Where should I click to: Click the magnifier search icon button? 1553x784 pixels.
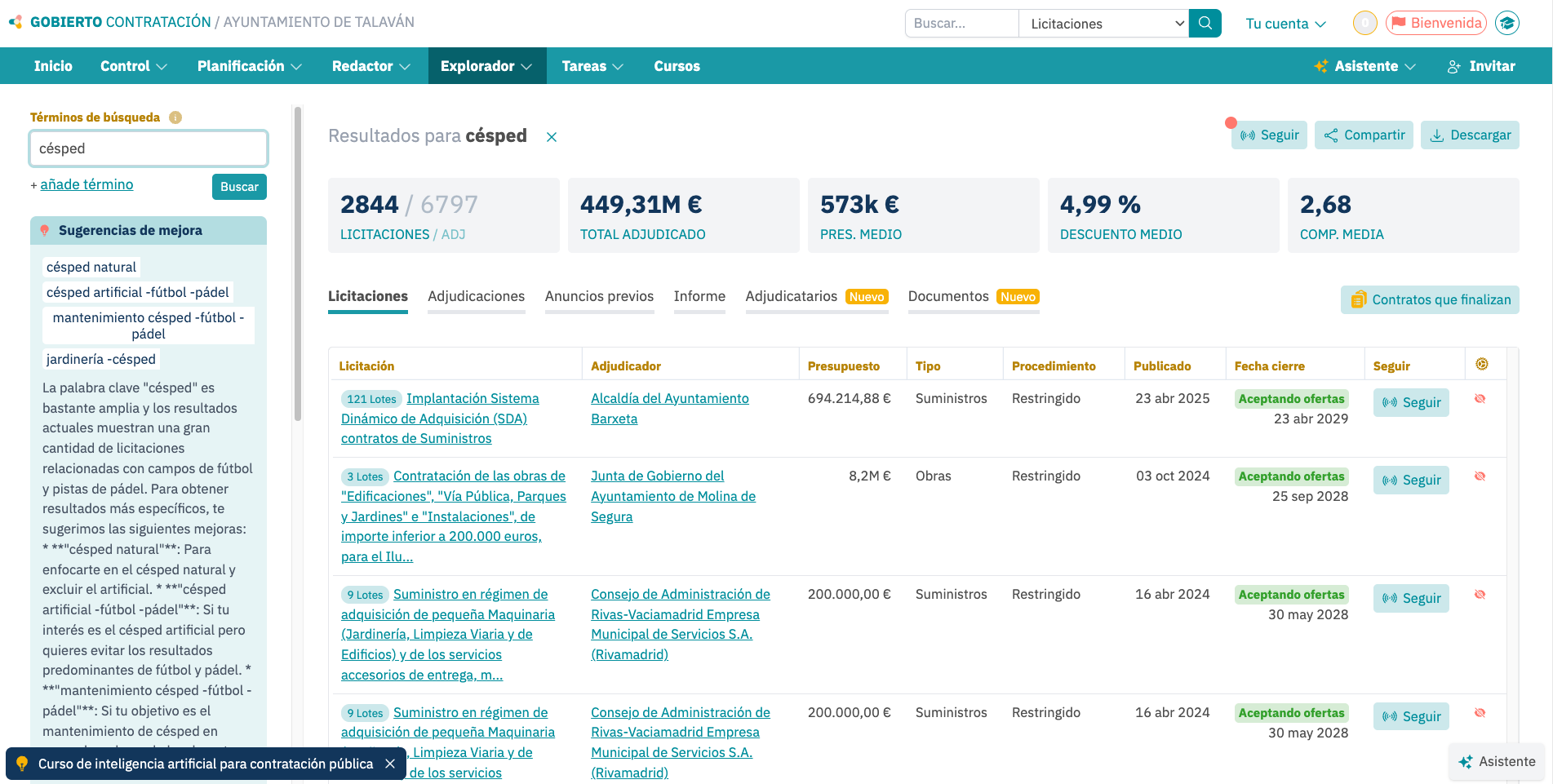(x=1205, y=24)
